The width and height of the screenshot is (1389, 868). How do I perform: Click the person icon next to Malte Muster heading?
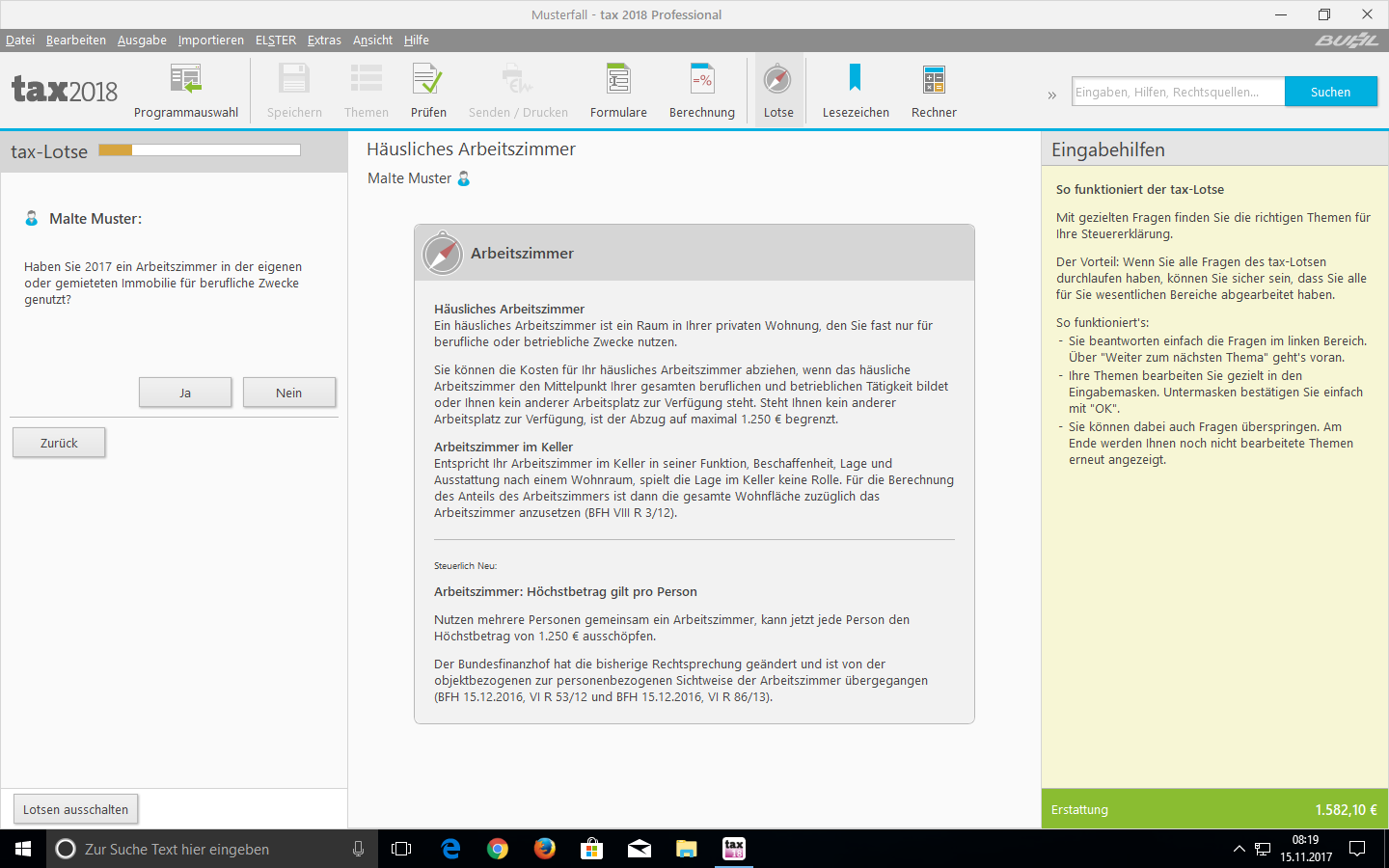point(464,178)
